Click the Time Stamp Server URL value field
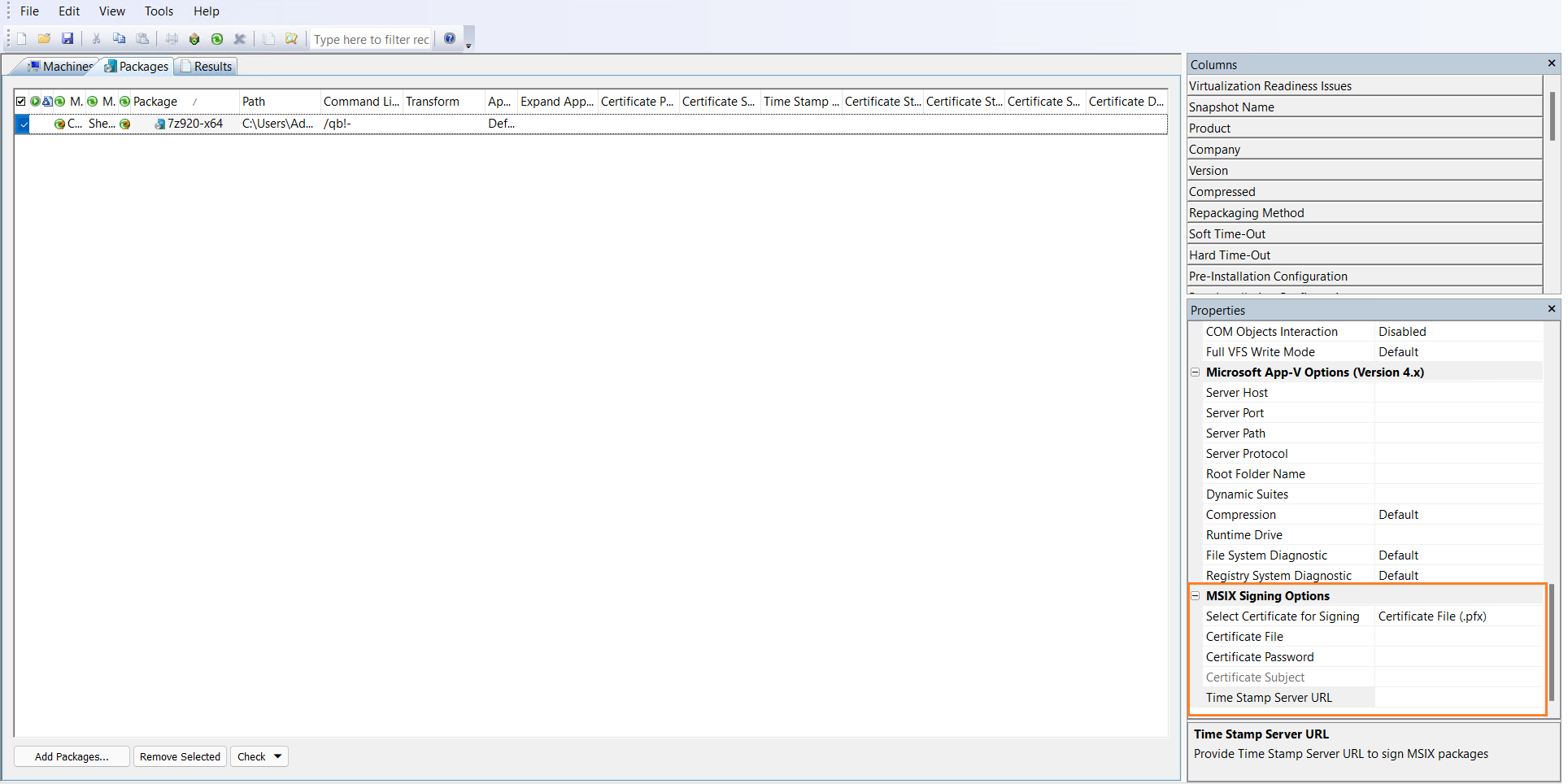This screenshot has height=784, width=1568. point(1458,698)
